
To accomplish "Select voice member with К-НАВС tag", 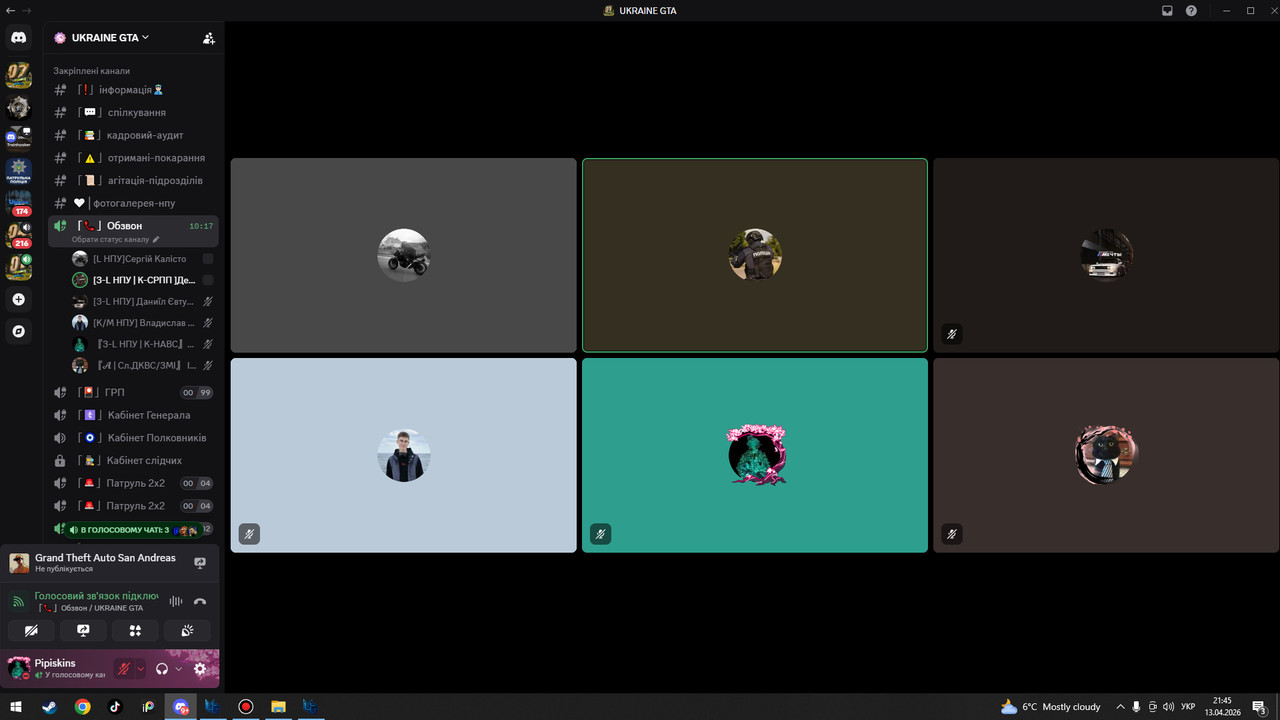I will coord(143,344).
